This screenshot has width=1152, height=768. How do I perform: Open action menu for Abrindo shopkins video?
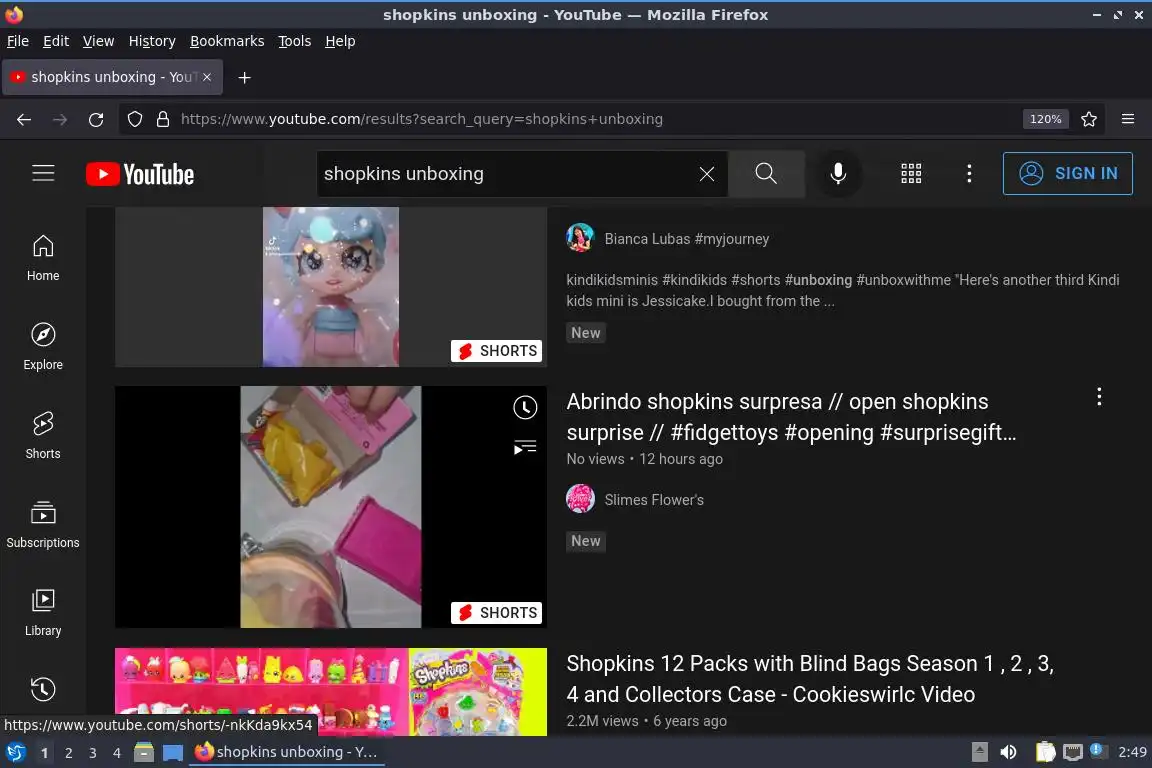pos(1099,397)
